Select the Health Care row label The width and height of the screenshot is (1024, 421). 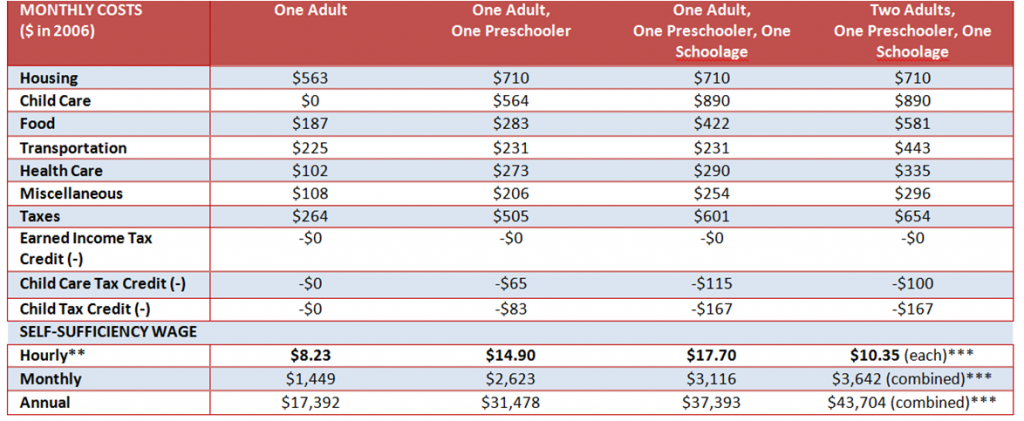[x=61, y=170]
